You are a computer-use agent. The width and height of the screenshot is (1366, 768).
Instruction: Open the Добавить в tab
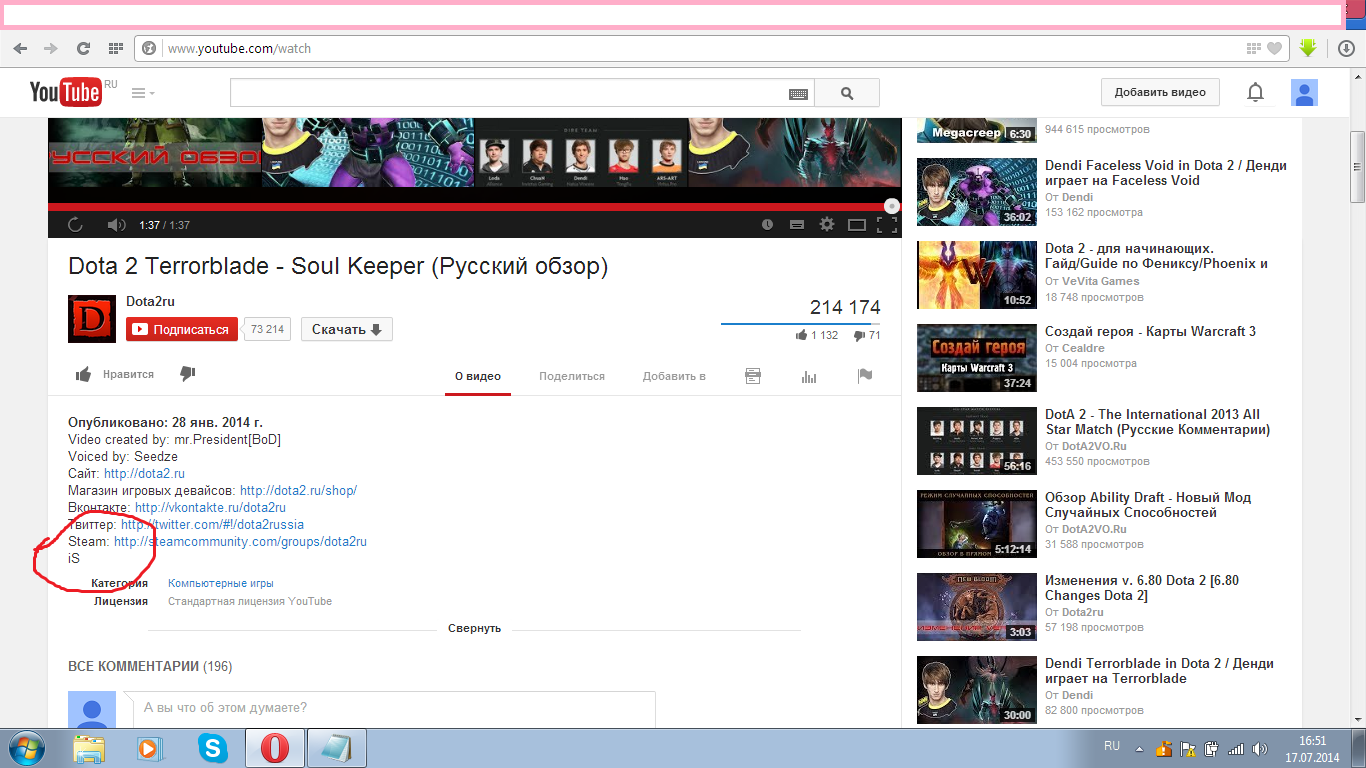click(674, 376)
